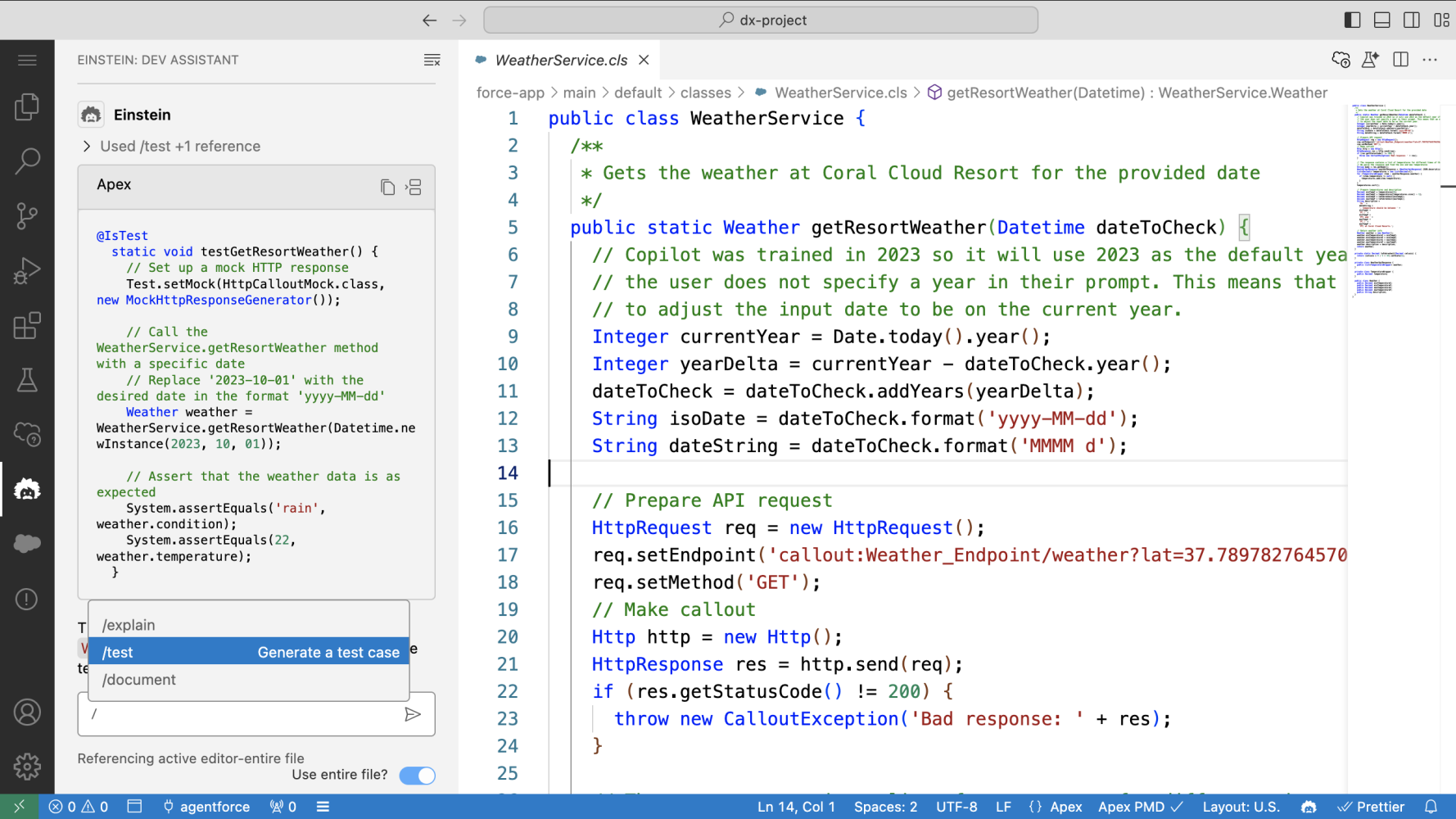Disable the Use entire file toggle
This screenshot has height=819, width=1456.
(417, 775)
